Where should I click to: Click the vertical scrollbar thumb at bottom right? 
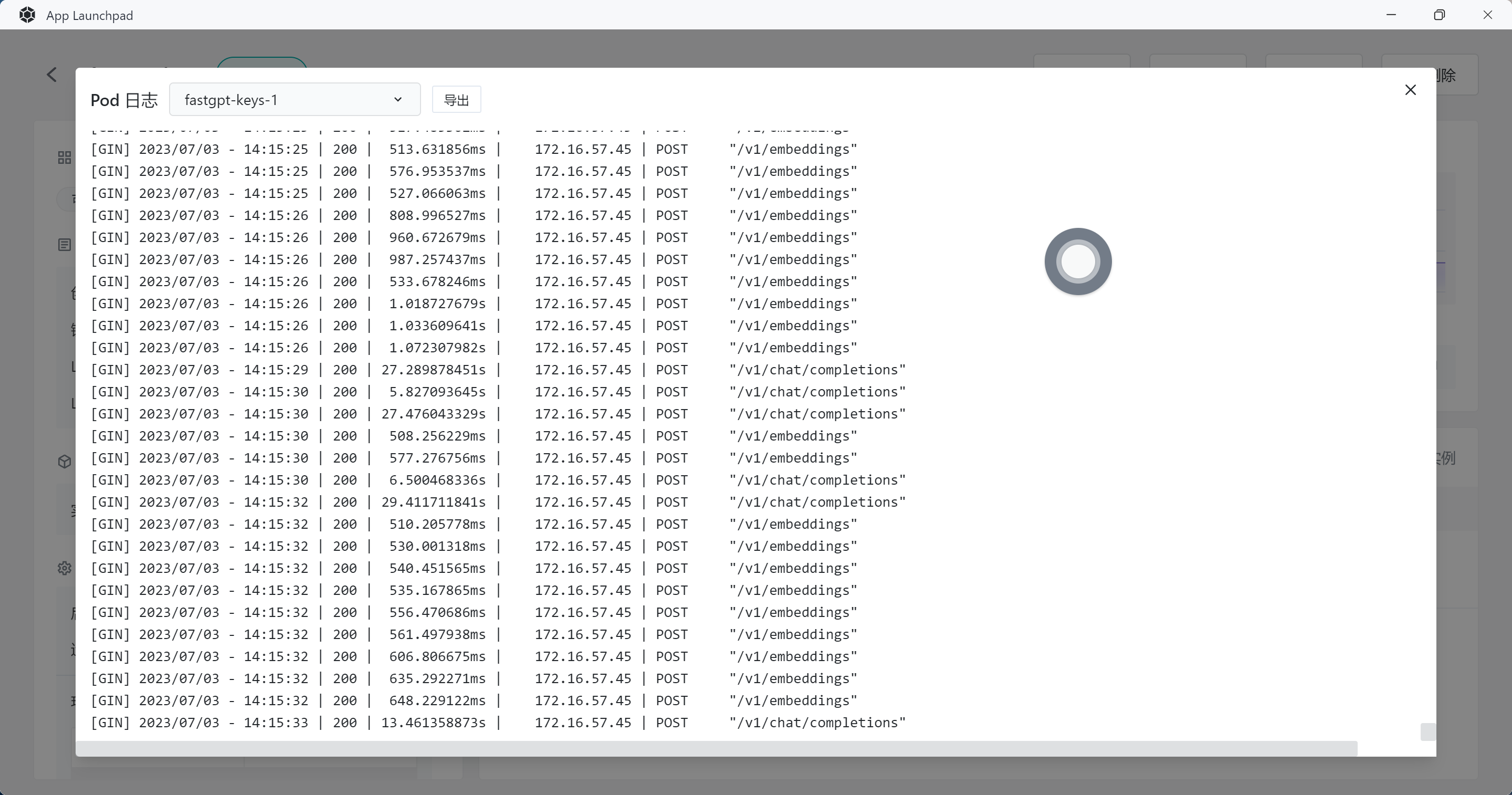coord(1427,731)
